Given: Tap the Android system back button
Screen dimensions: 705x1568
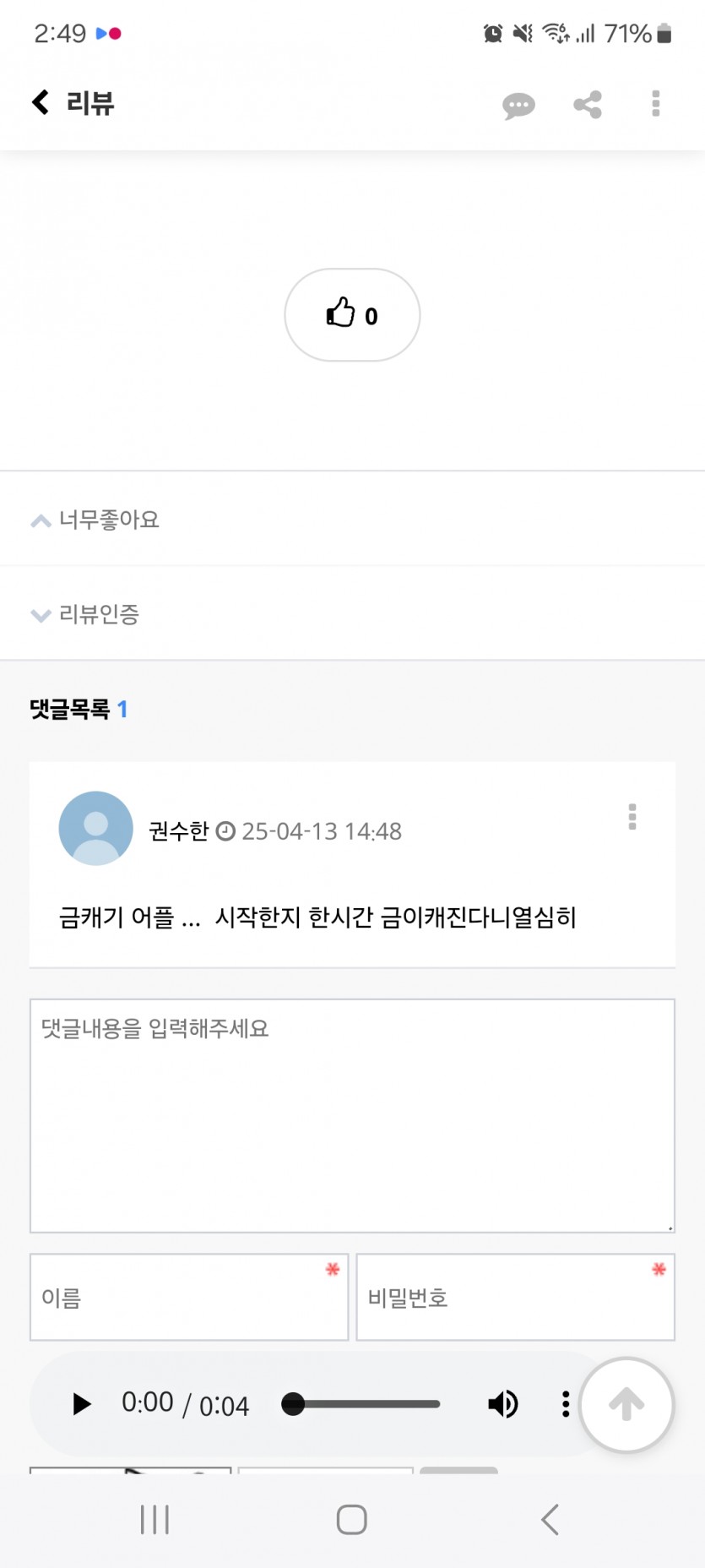Looking at the screenshot, I should pos(550,1519).
